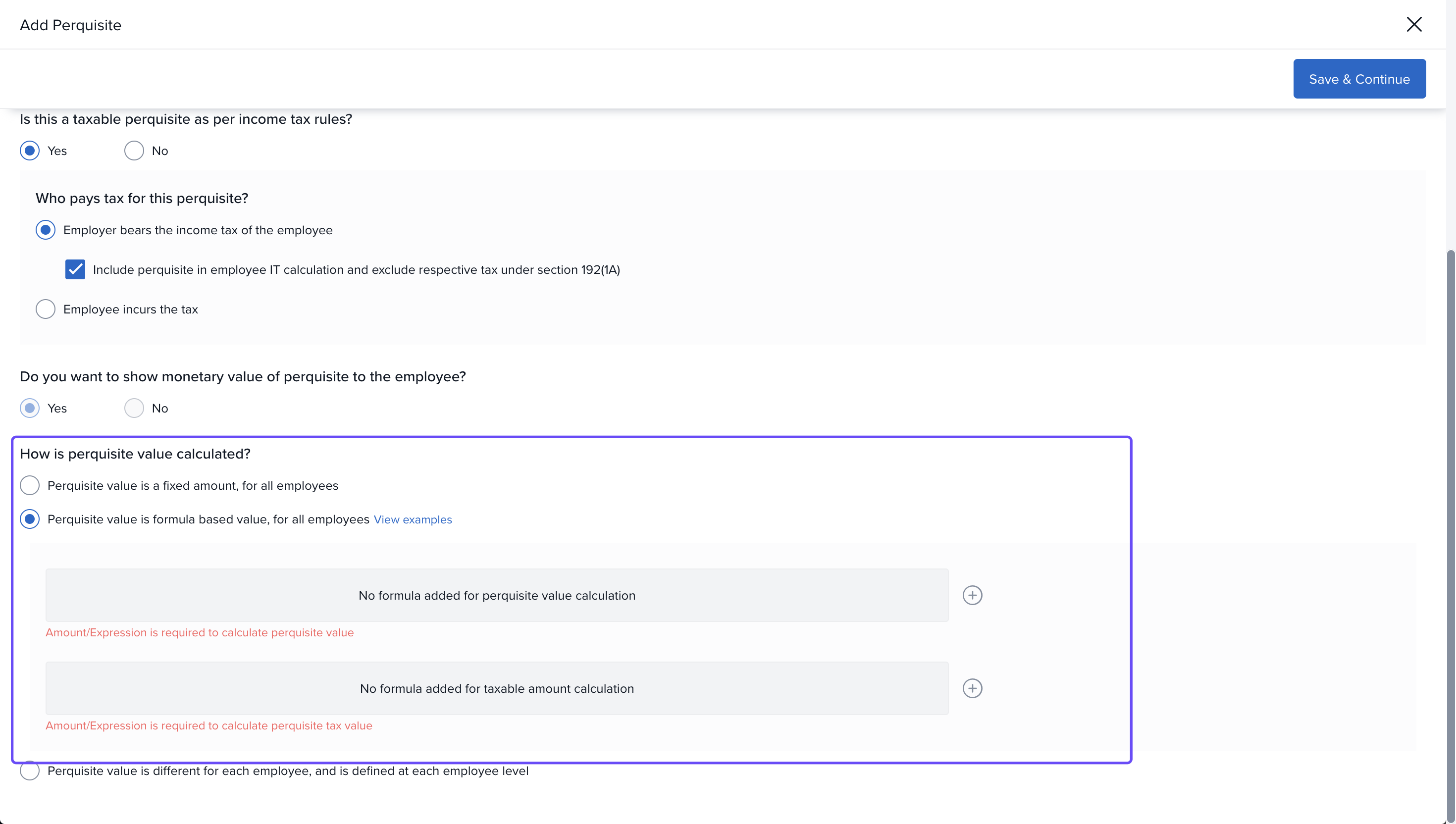
Task: Select No for taxable perquisite
Action: coord(134,151)
